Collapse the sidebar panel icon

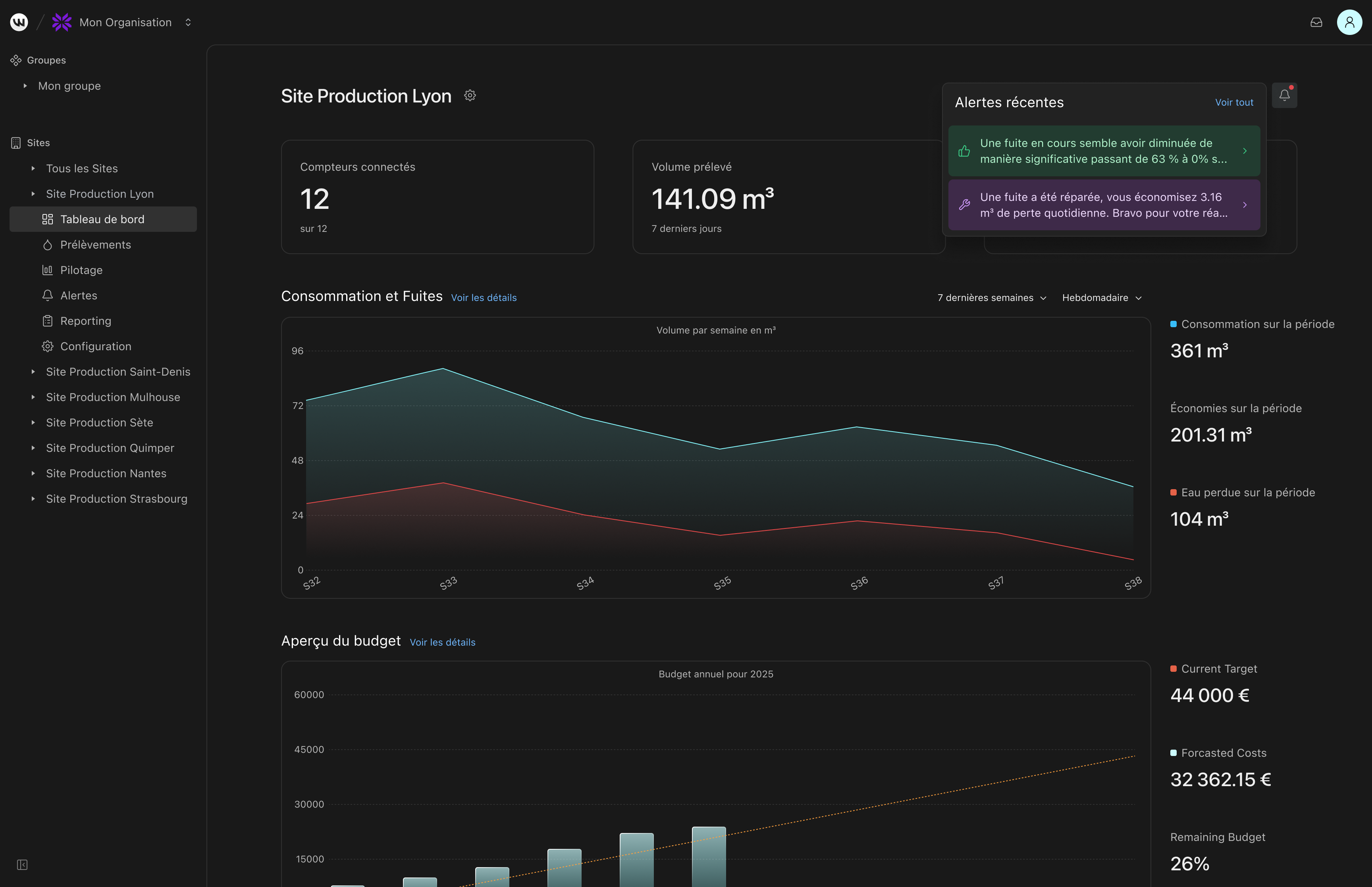[23, 864]
